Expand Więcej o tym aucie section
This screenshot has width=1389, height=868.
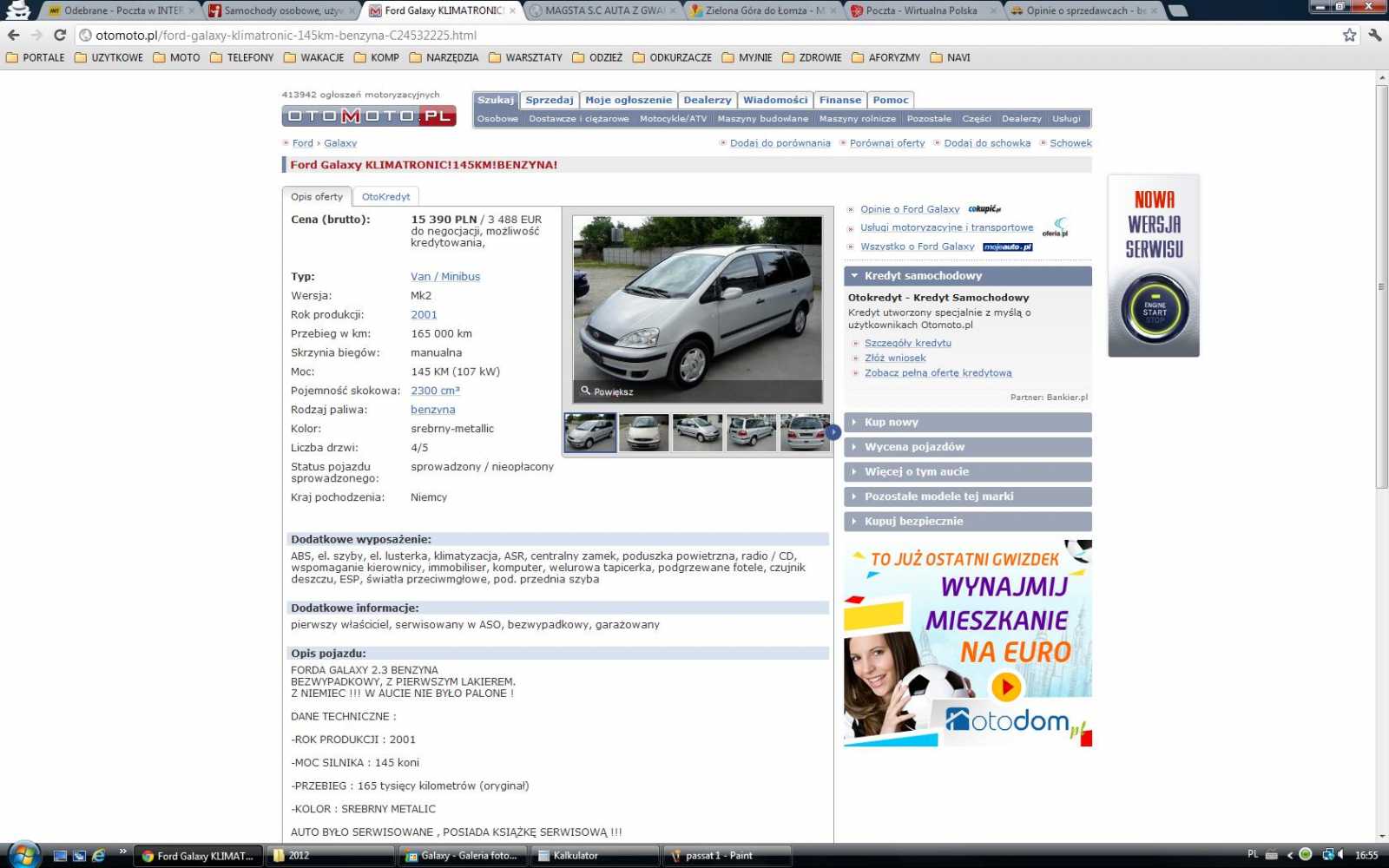967,471
